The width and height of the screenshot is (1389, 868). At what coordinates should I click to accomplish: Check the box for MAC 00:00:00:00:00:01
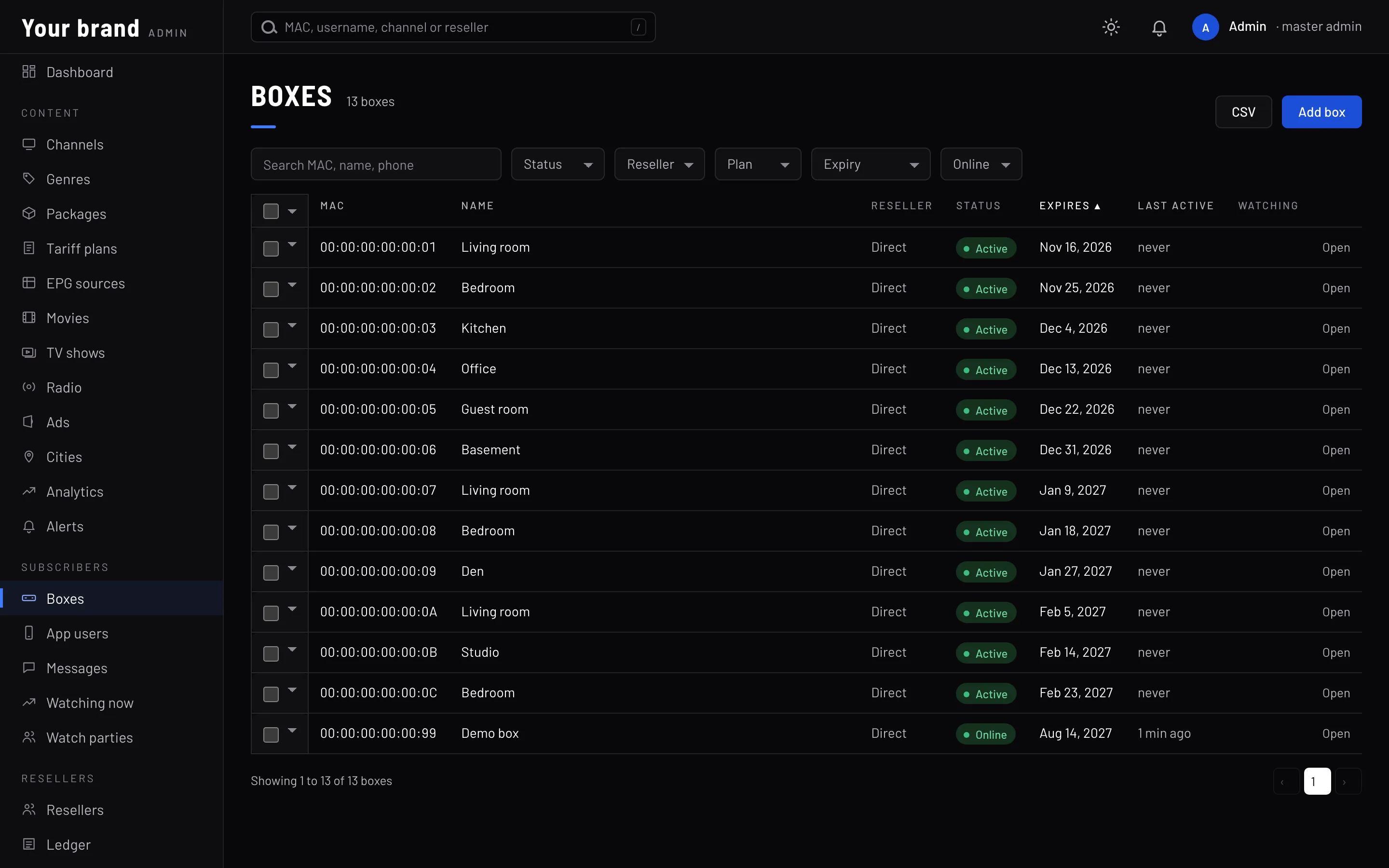coord(271,248)
